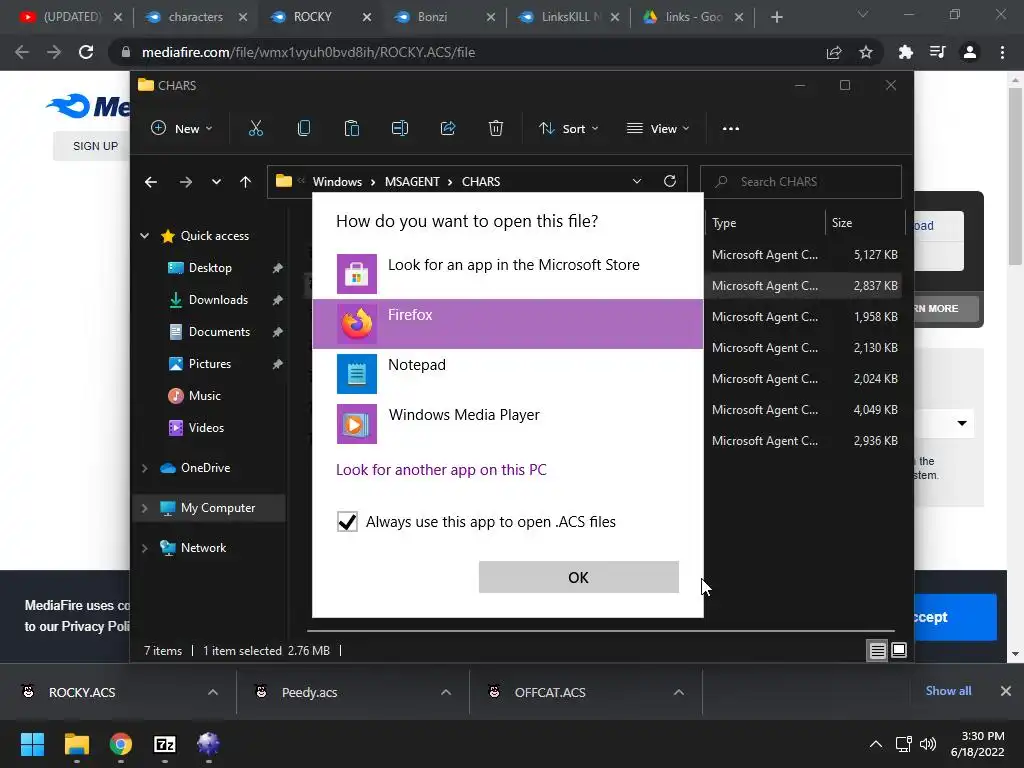Open Peedy.acs download options chevron
Image resolution: width=1024 pixels, height=768 pixels.
click(446, 692)
